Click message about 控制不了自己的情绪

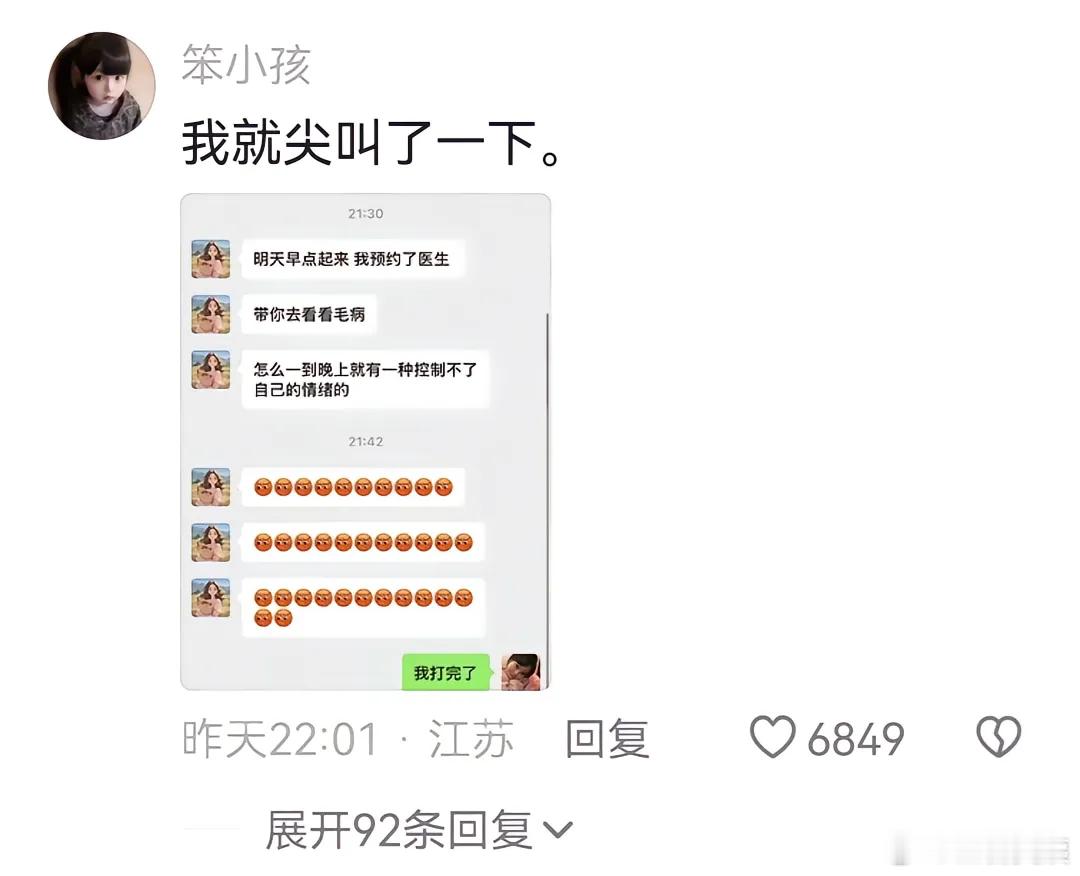(365, 379)
